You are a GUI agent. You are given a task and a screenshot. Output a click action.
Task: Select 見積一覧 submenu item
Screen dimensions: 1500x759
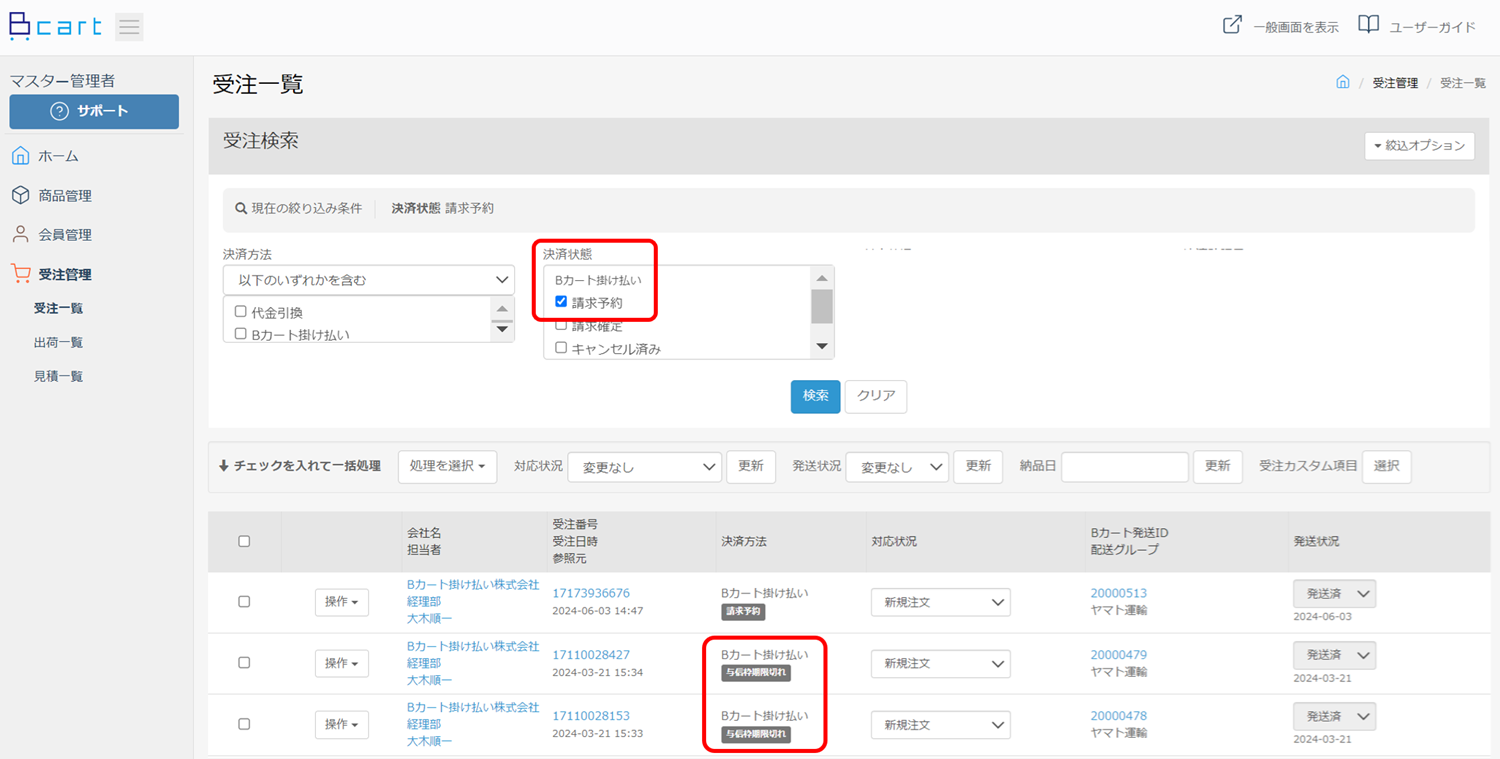pyautogui.click(x=58, y=376)
